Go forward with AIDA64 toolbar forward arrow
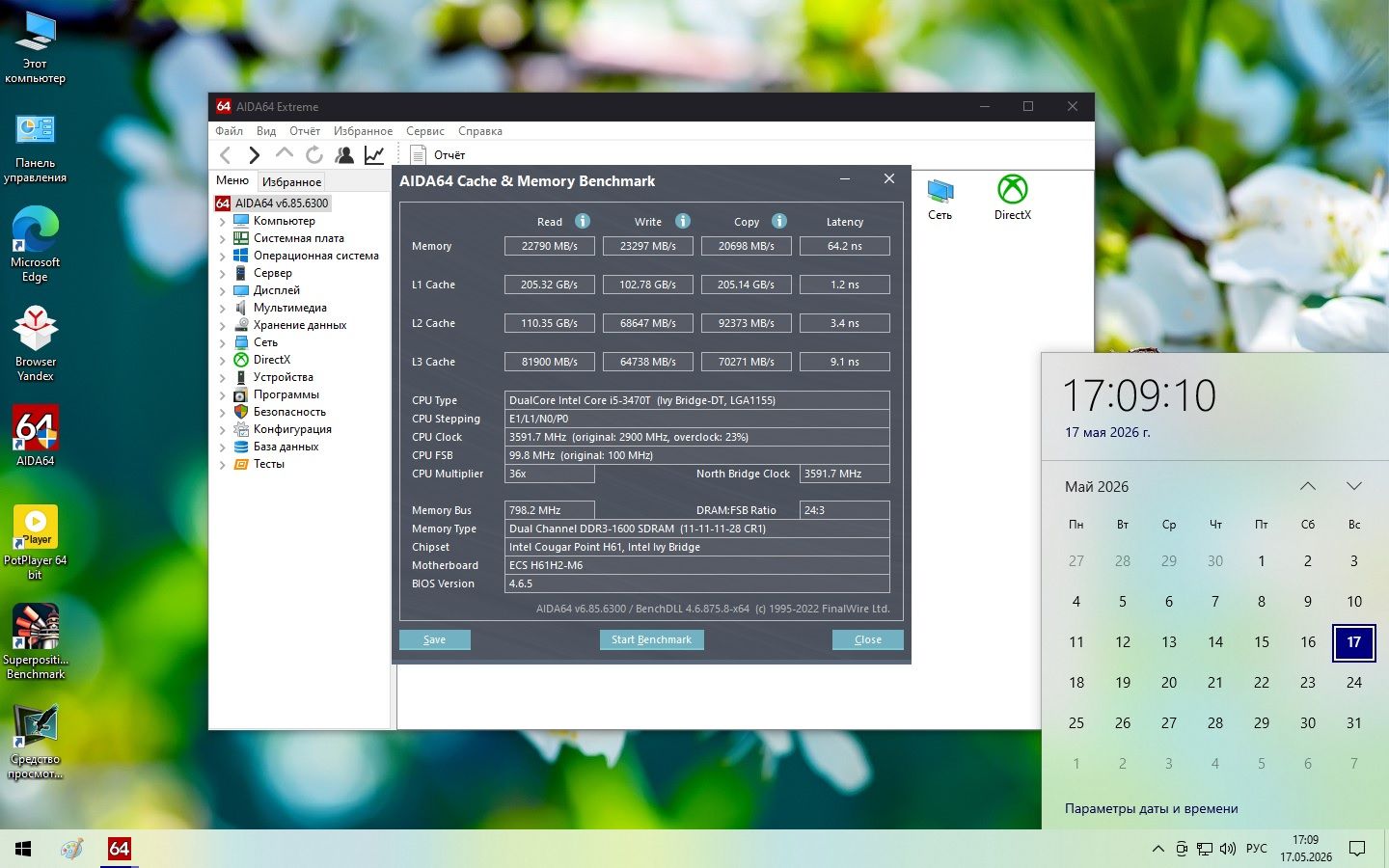 point(254,155)
